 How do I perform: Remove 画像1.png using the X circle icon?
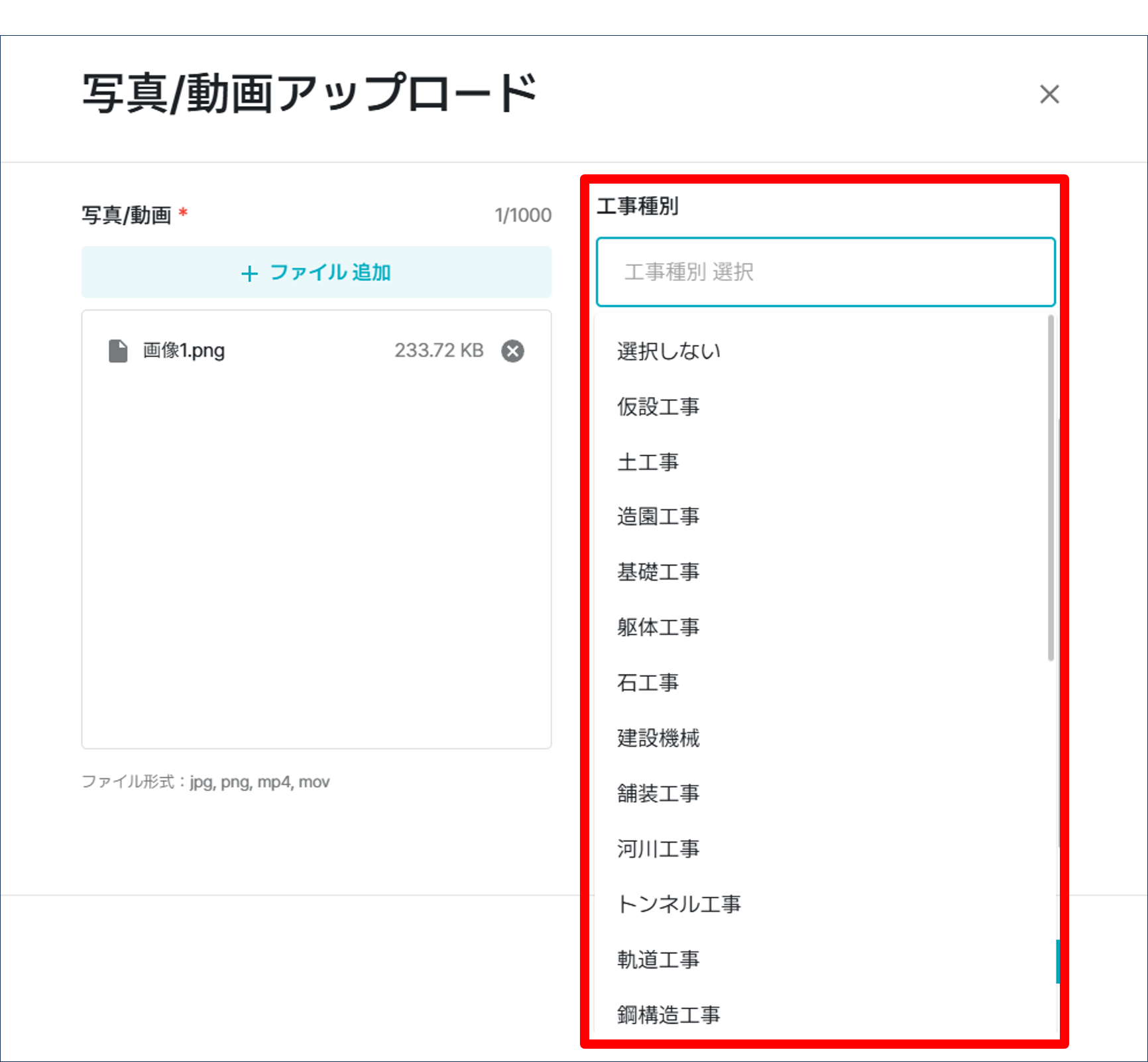[512, 351]
